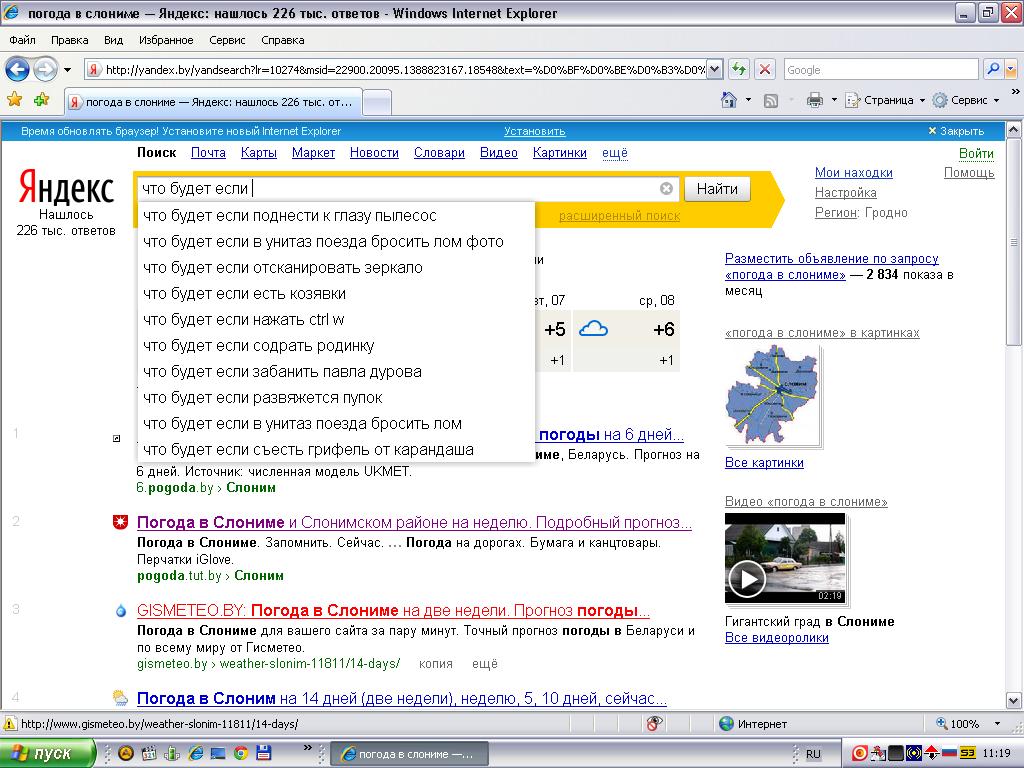This screenshot has width=1024, height=768.
Task: Focus the Google search box in toolbar
Action: (880, 69)
